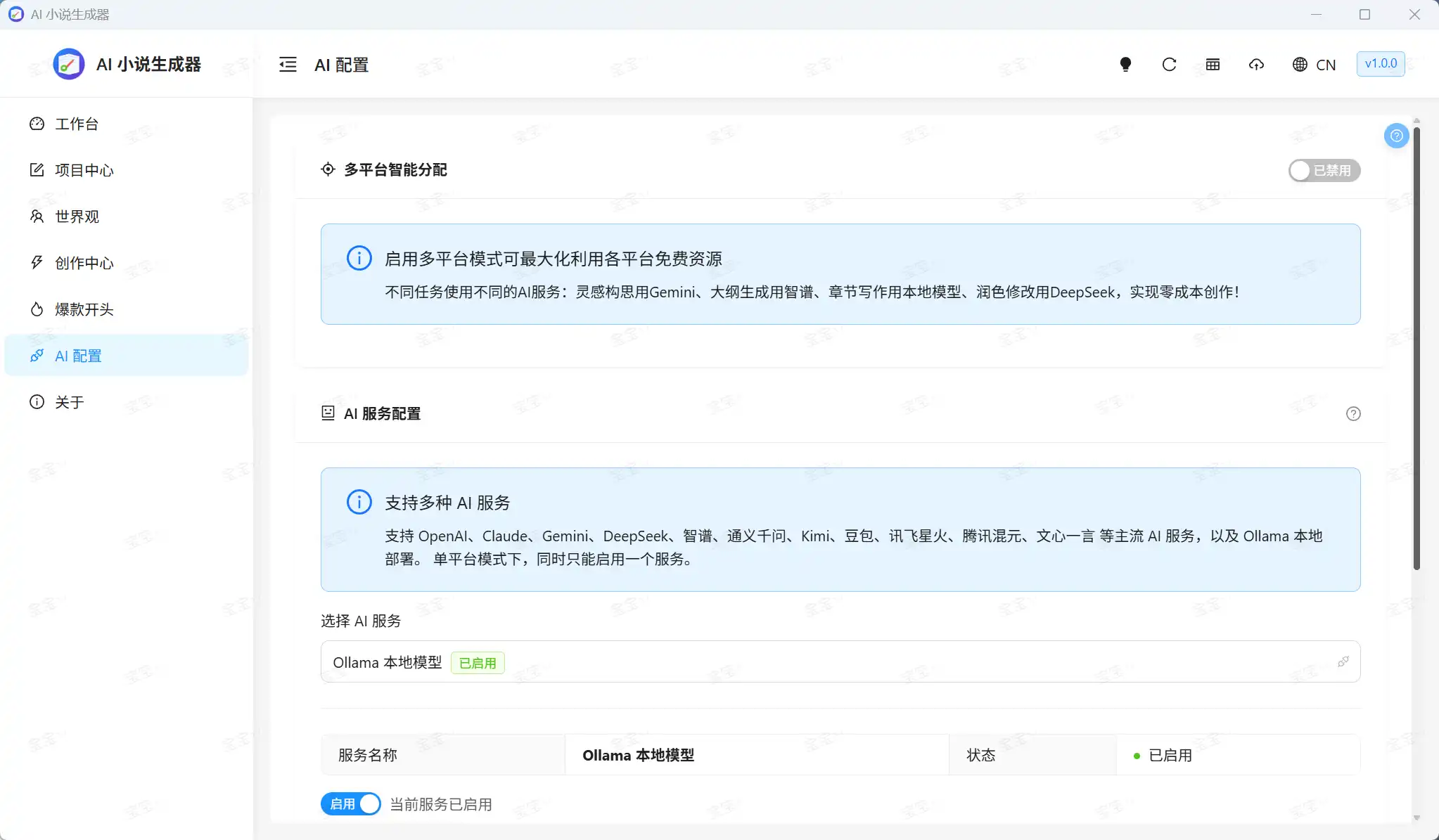1439x840 pixels.
Task: Click the v1.0.0 version badge
Action: (x=1379, y=64)
